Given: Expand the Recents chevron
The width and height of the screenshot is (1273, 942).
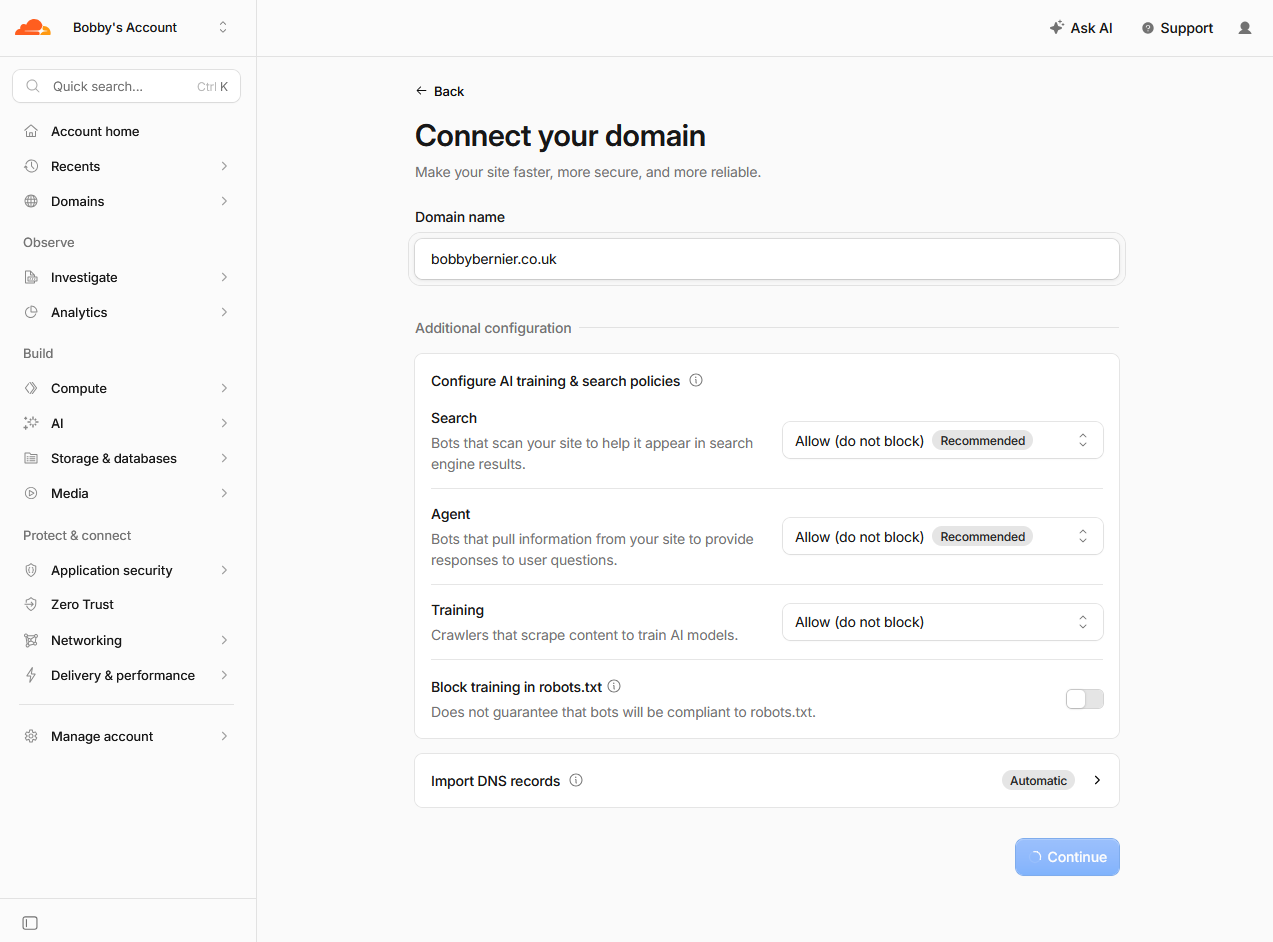Looking at the screenshot, I should tap(224, 166).
